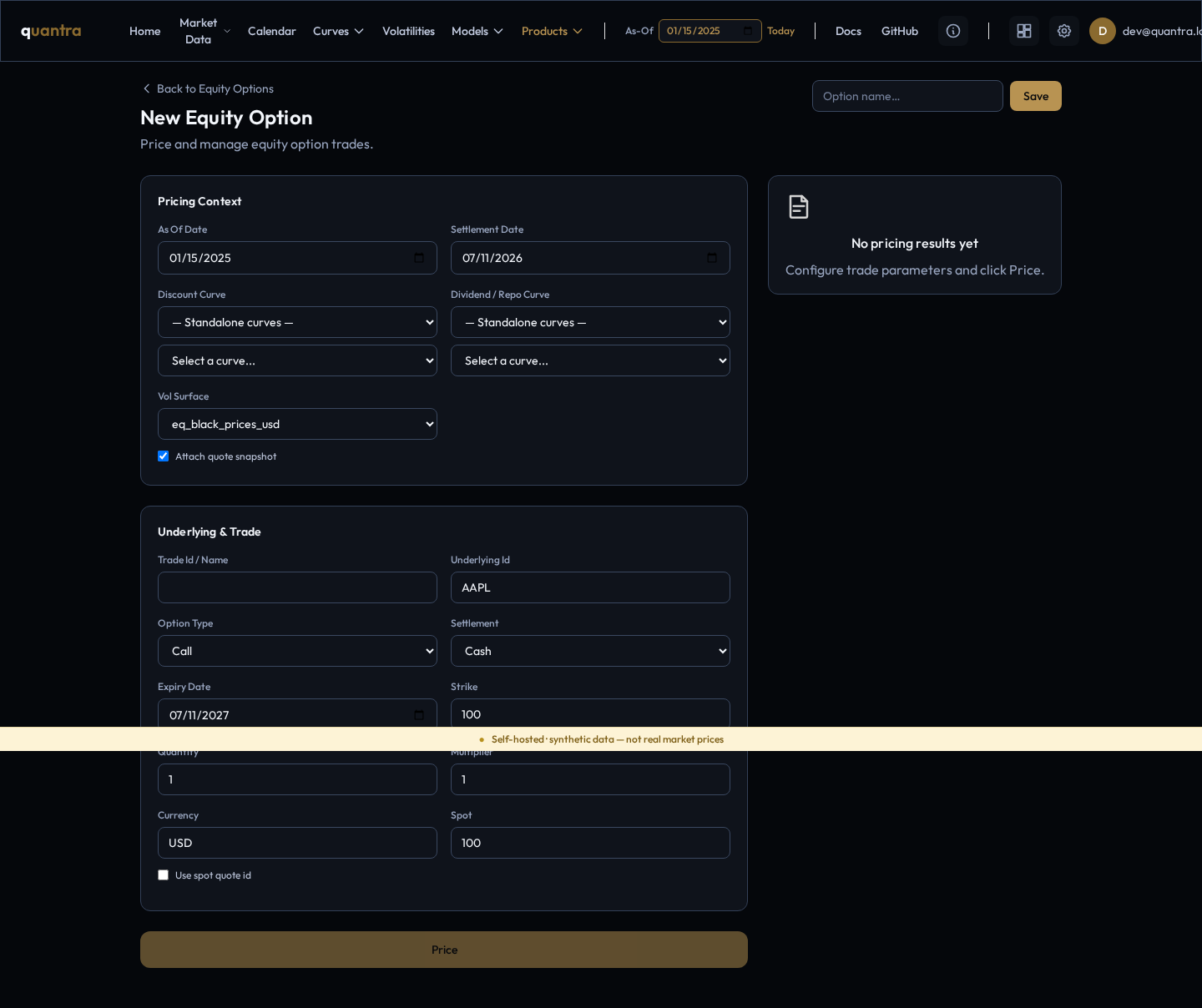Click the Multiplier input field
Viewport: 1202px width, 1008px height.
click(590, 779)
